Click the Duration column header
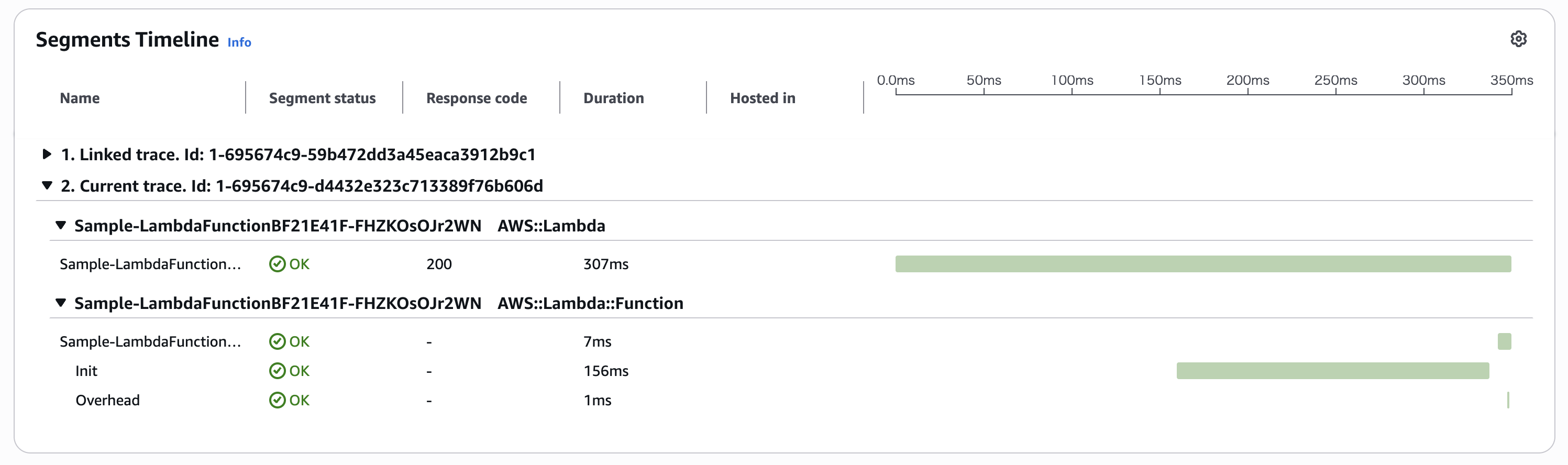 (613, 98)
